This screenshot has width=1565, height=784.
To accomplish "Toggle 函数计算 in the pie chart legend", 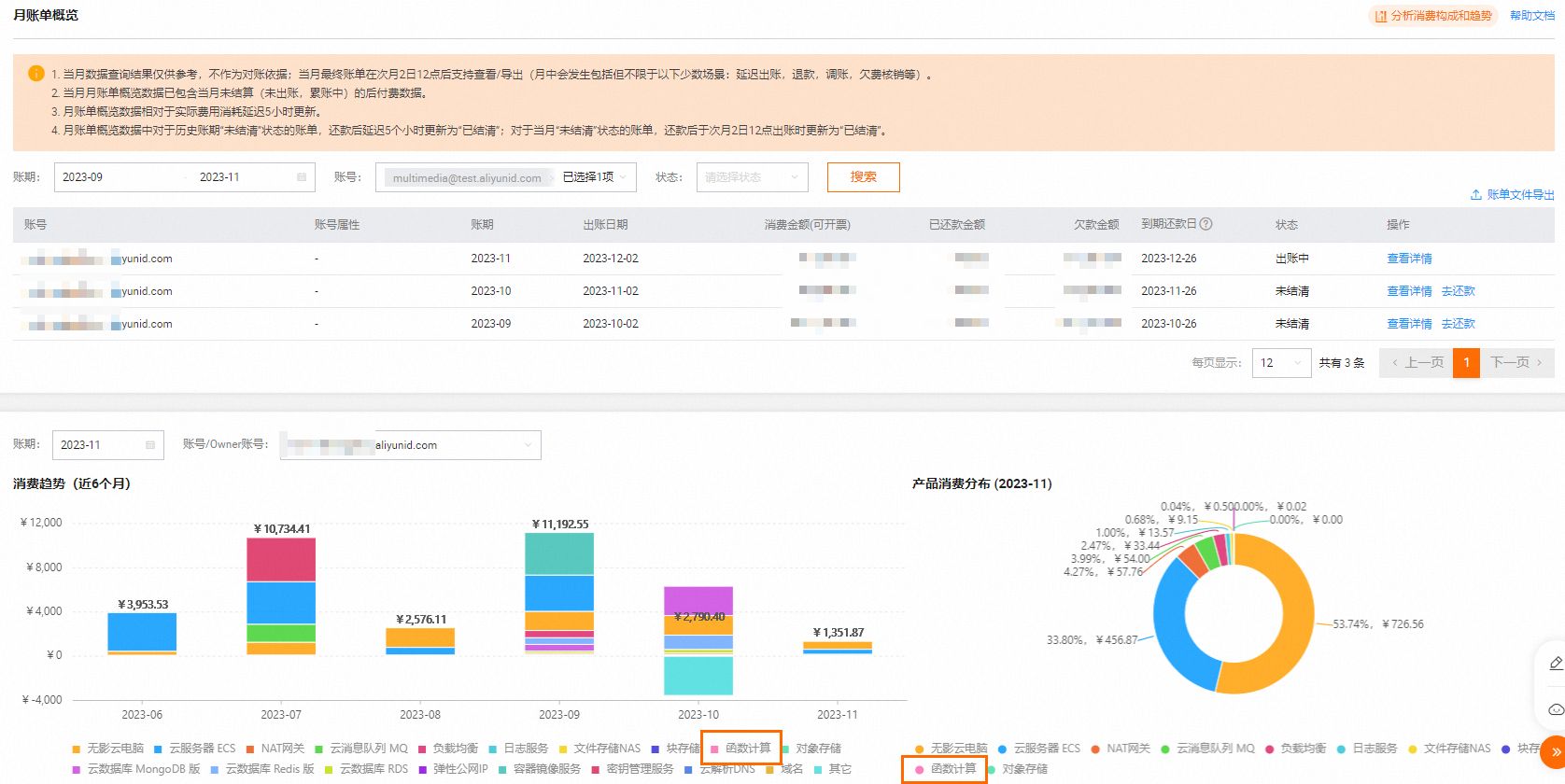I will (x=946, y=769).
